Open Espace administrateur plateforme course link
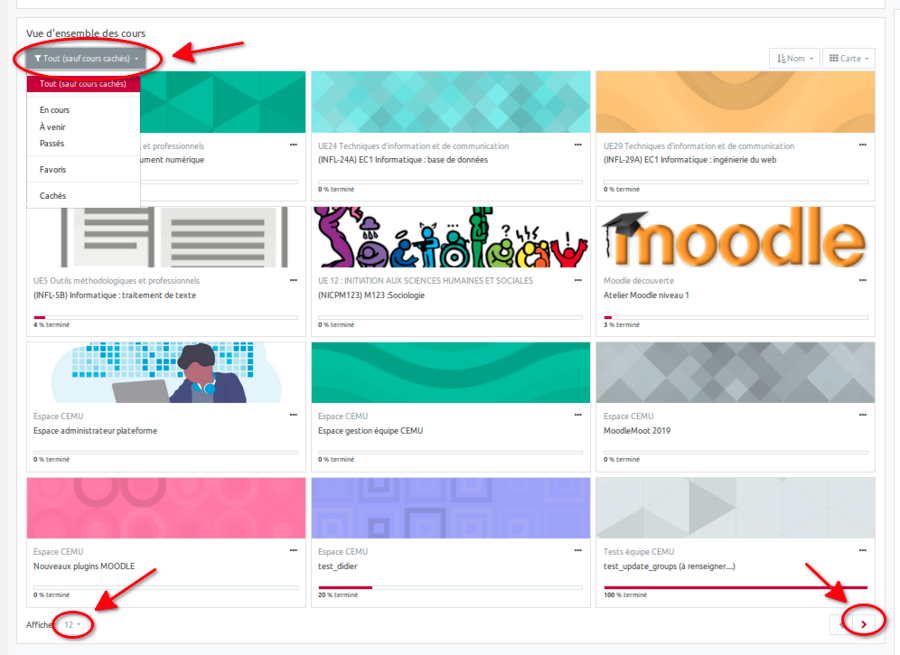 95,431
